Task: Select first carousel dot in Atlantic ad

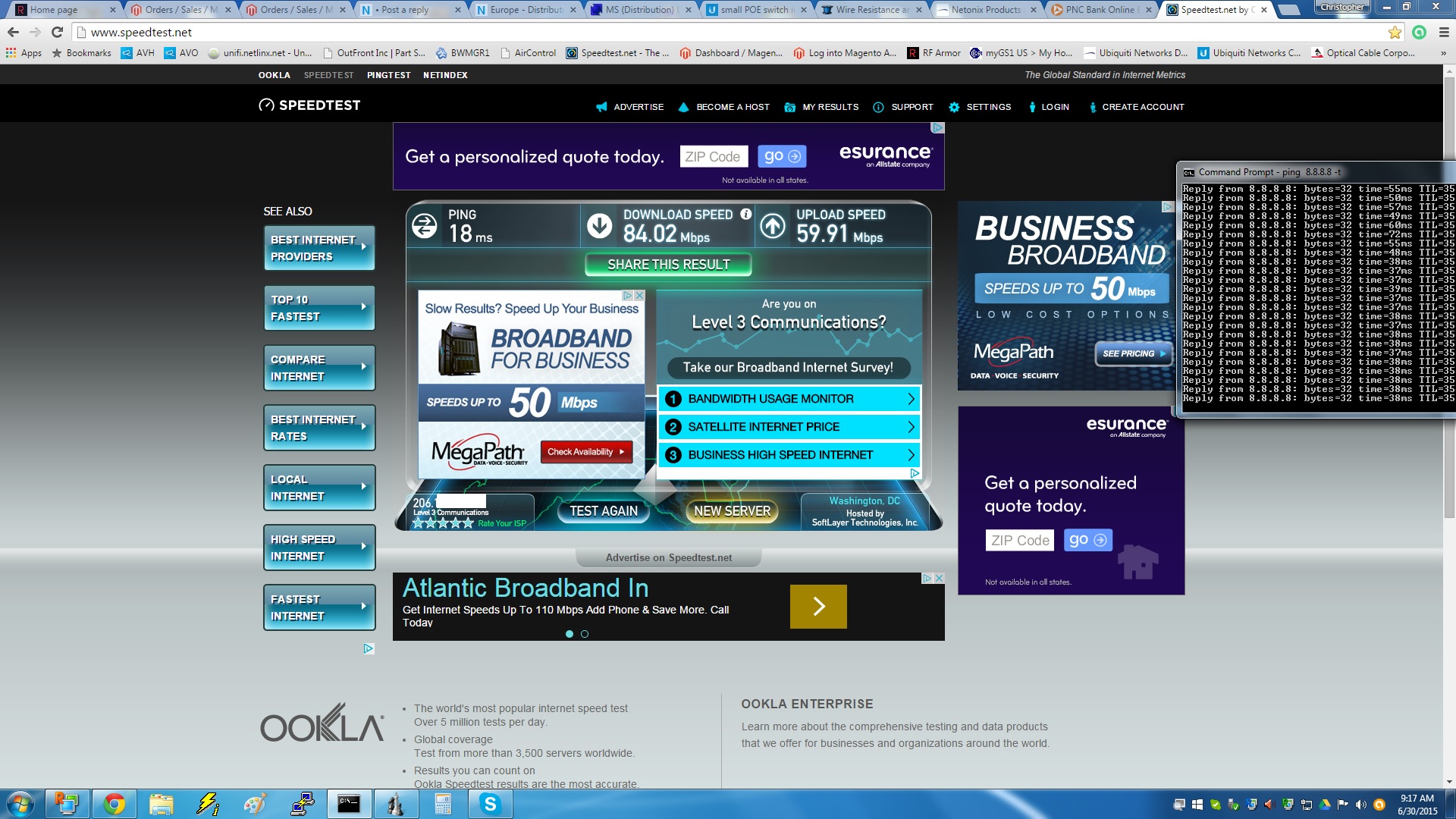Action: 570,634
